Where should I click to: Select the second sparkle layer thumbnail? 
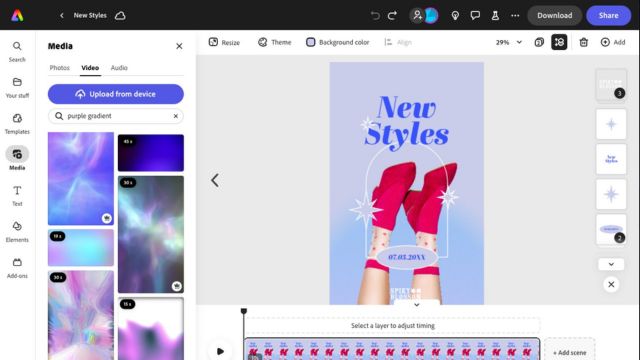point(611,194)
